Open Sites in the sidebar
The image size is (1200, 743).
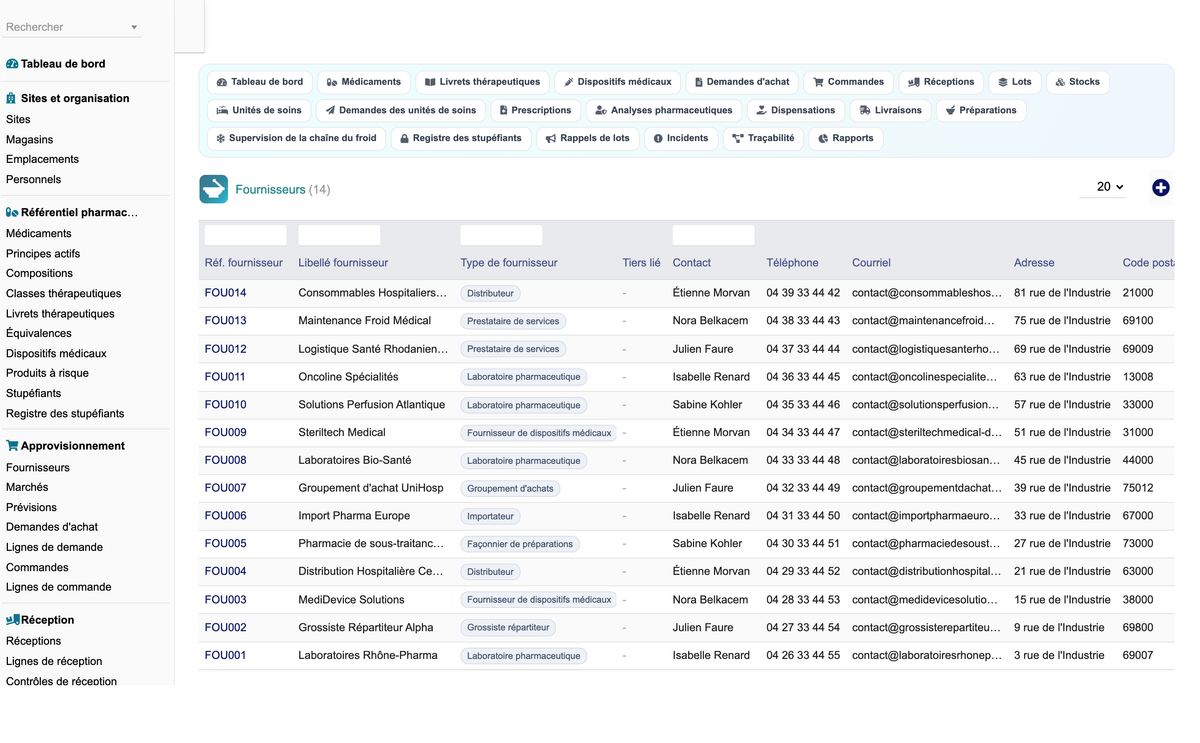coord(18,119)
